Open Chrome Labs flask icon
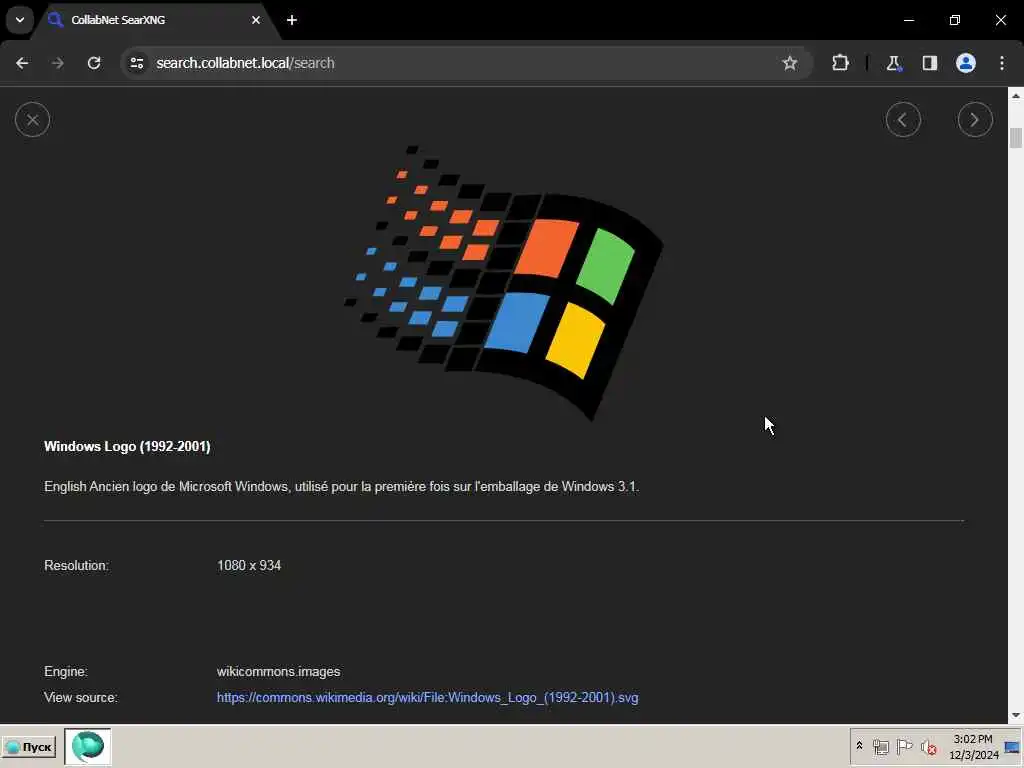 point(893,63)
